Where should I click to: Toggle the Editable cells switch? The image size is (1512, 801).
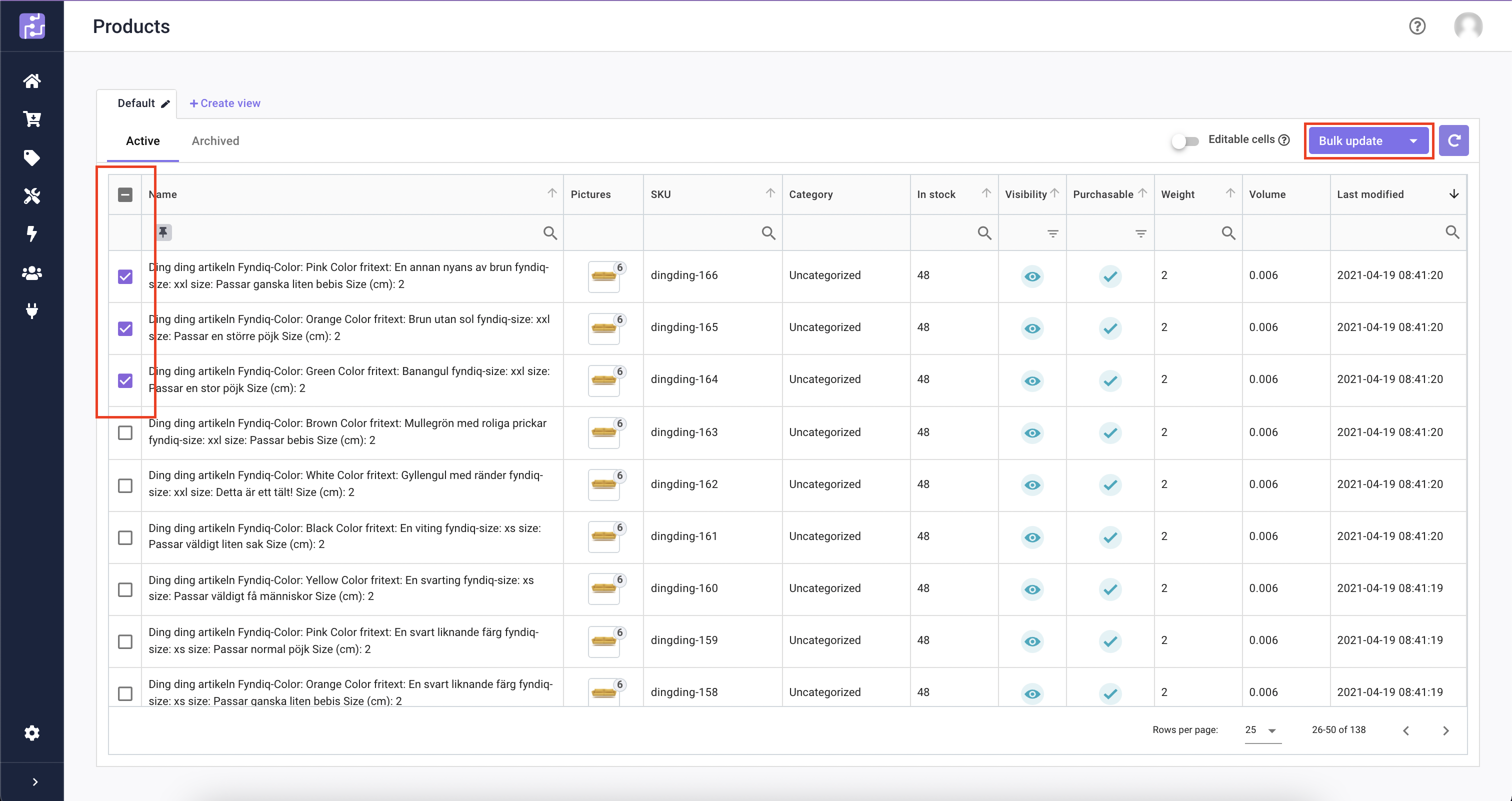[1185, 141]
